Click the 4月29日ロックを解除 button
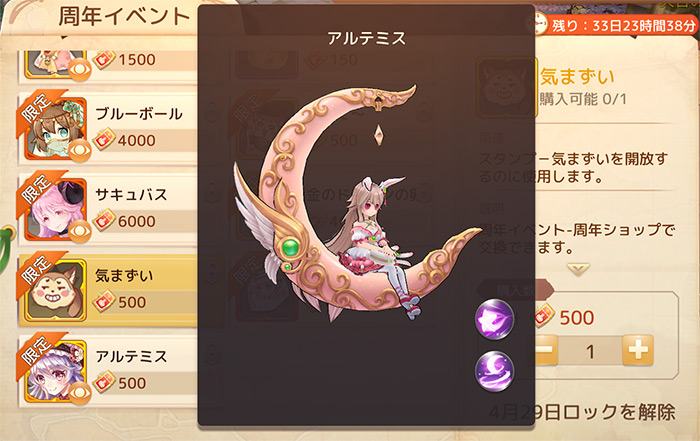 coord(582,412)
